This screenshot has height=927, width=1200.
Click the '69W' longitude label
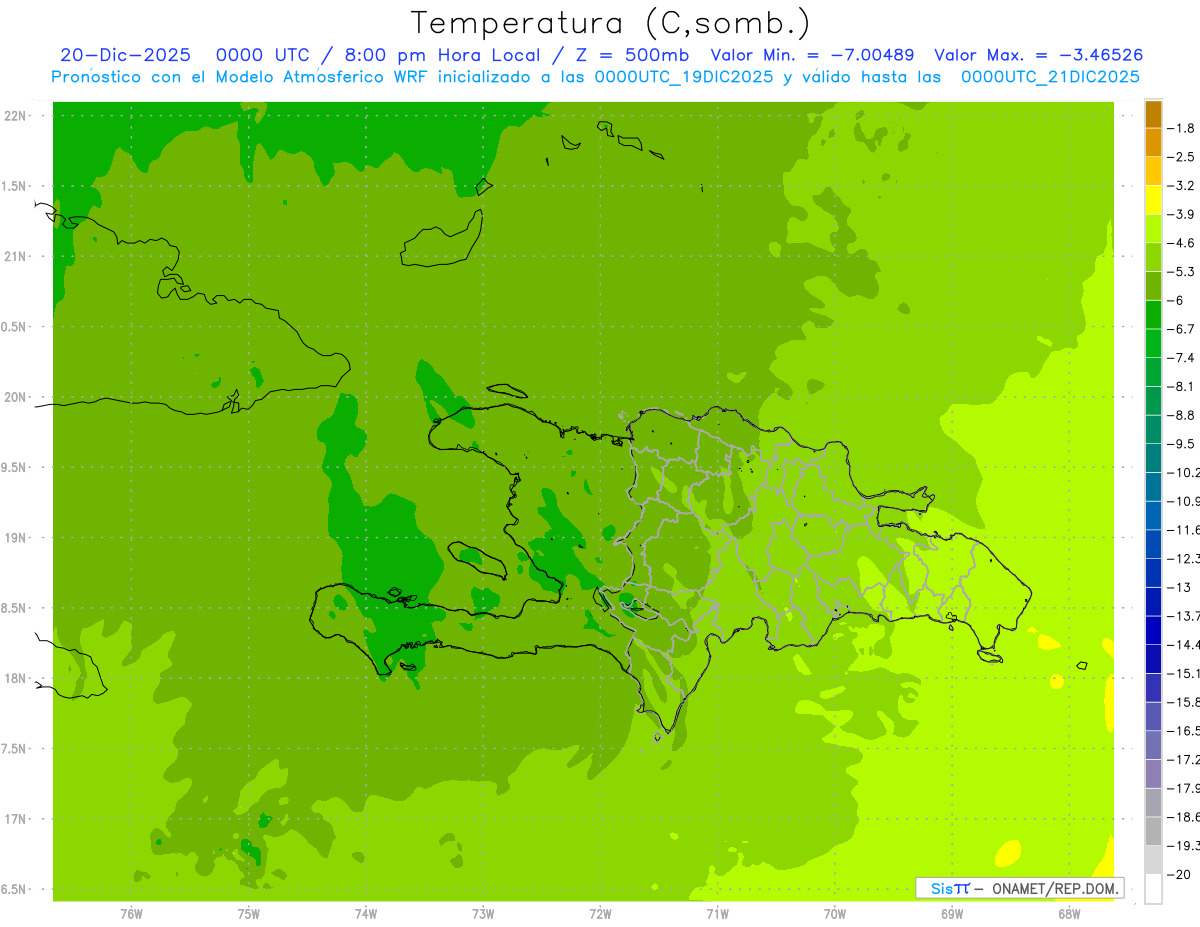click(951, 914)
